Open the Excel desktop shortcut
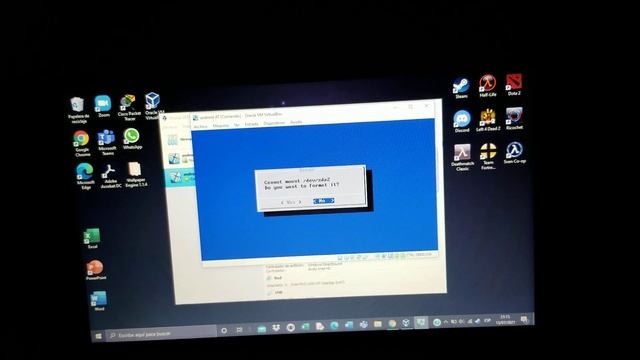Viewport: 640px width, 360px height. (92, 238)
